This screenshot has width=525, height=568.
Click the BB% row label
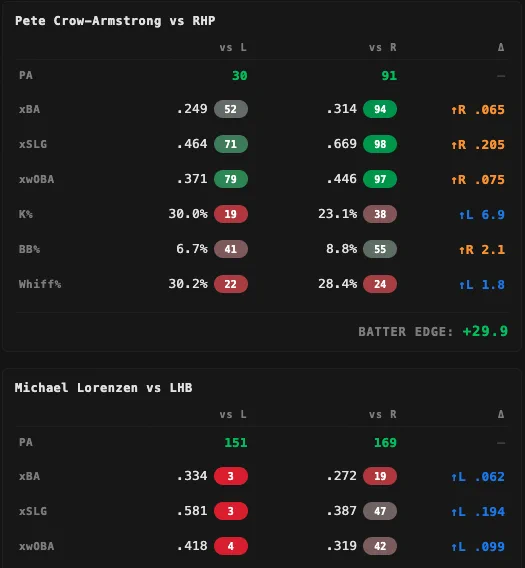click(29, 249)
